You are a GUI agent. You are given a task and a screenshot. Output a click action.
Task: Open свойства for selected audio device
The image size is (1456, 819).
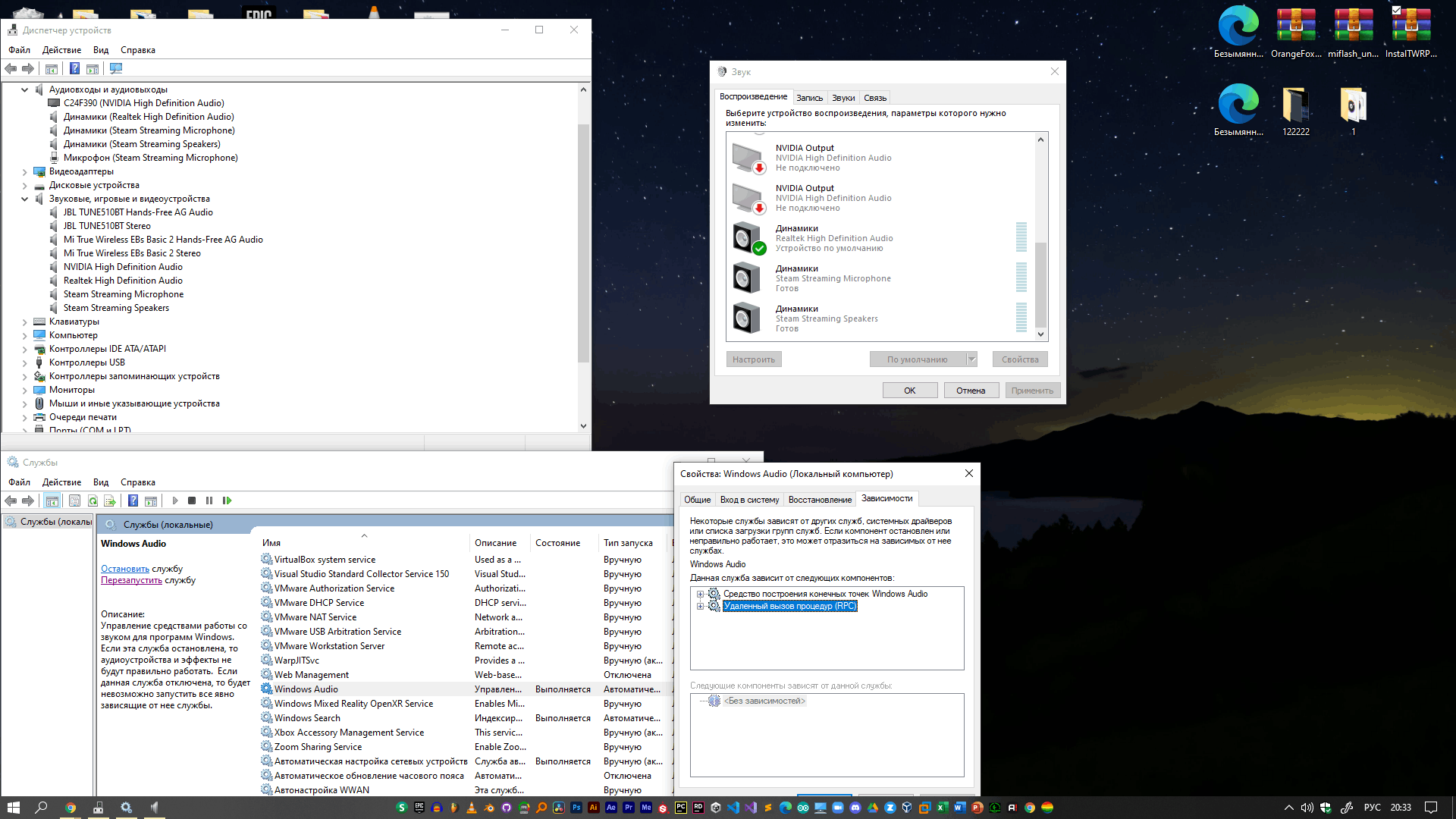pyautogui.click(x=1020, y=358)
